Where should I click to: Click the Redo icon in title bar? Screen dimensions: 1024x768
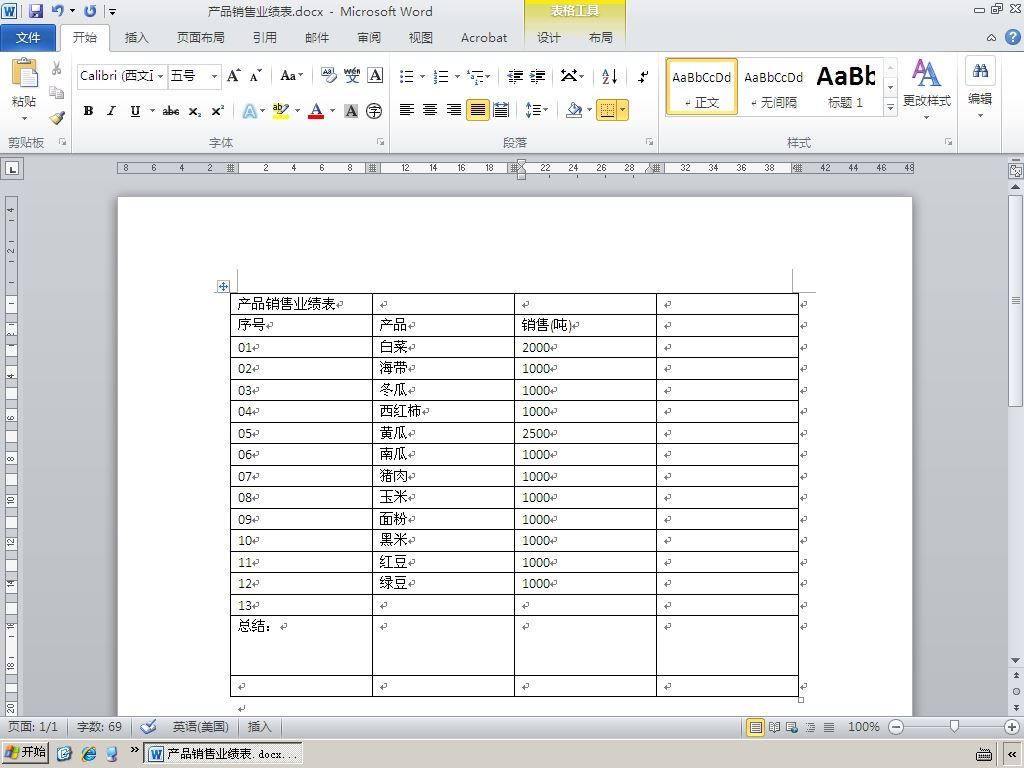point(90,10)
